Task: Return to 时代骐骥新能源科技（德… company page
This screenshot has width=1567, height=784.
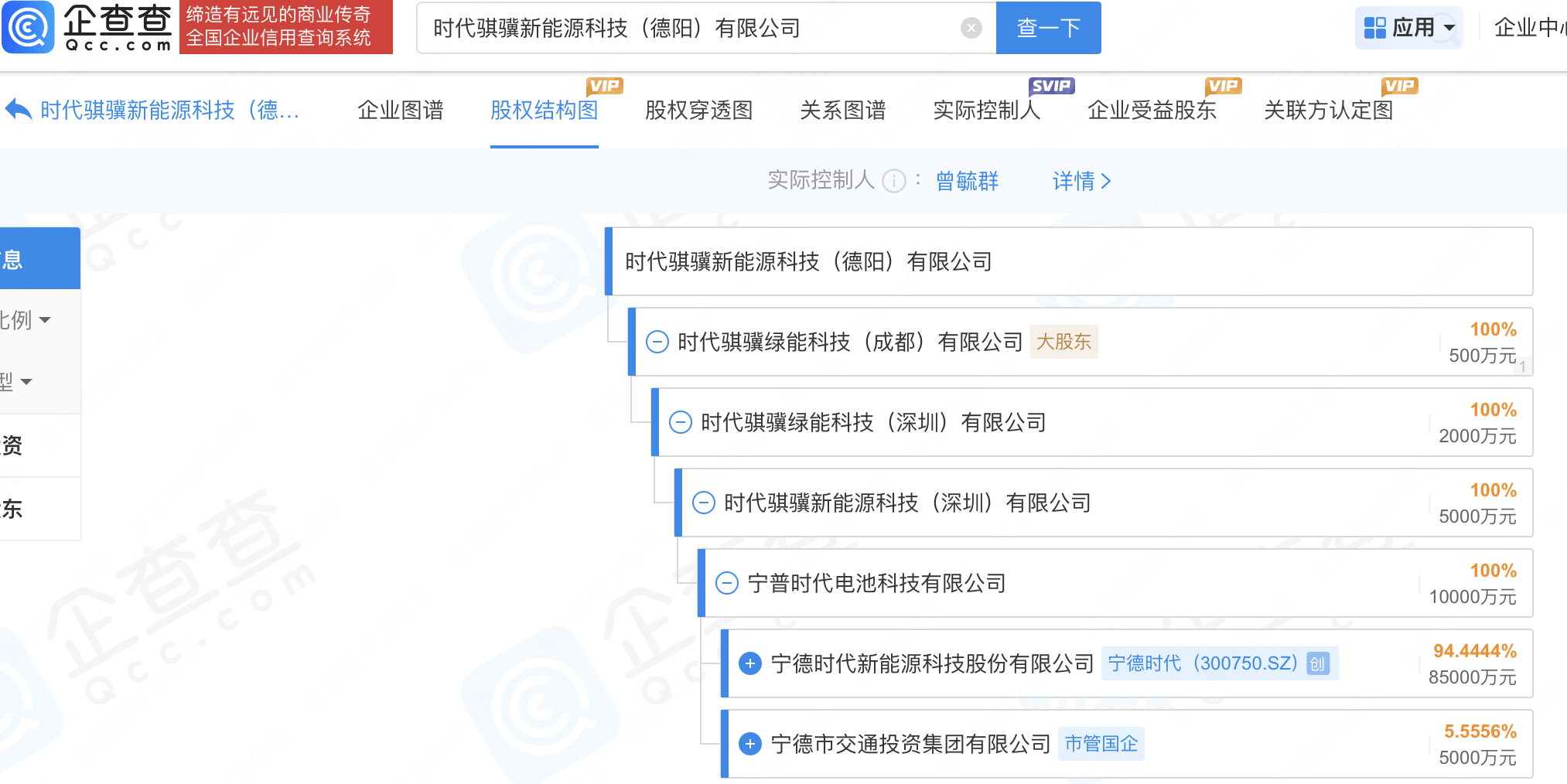Action: (x=169, y=110)
